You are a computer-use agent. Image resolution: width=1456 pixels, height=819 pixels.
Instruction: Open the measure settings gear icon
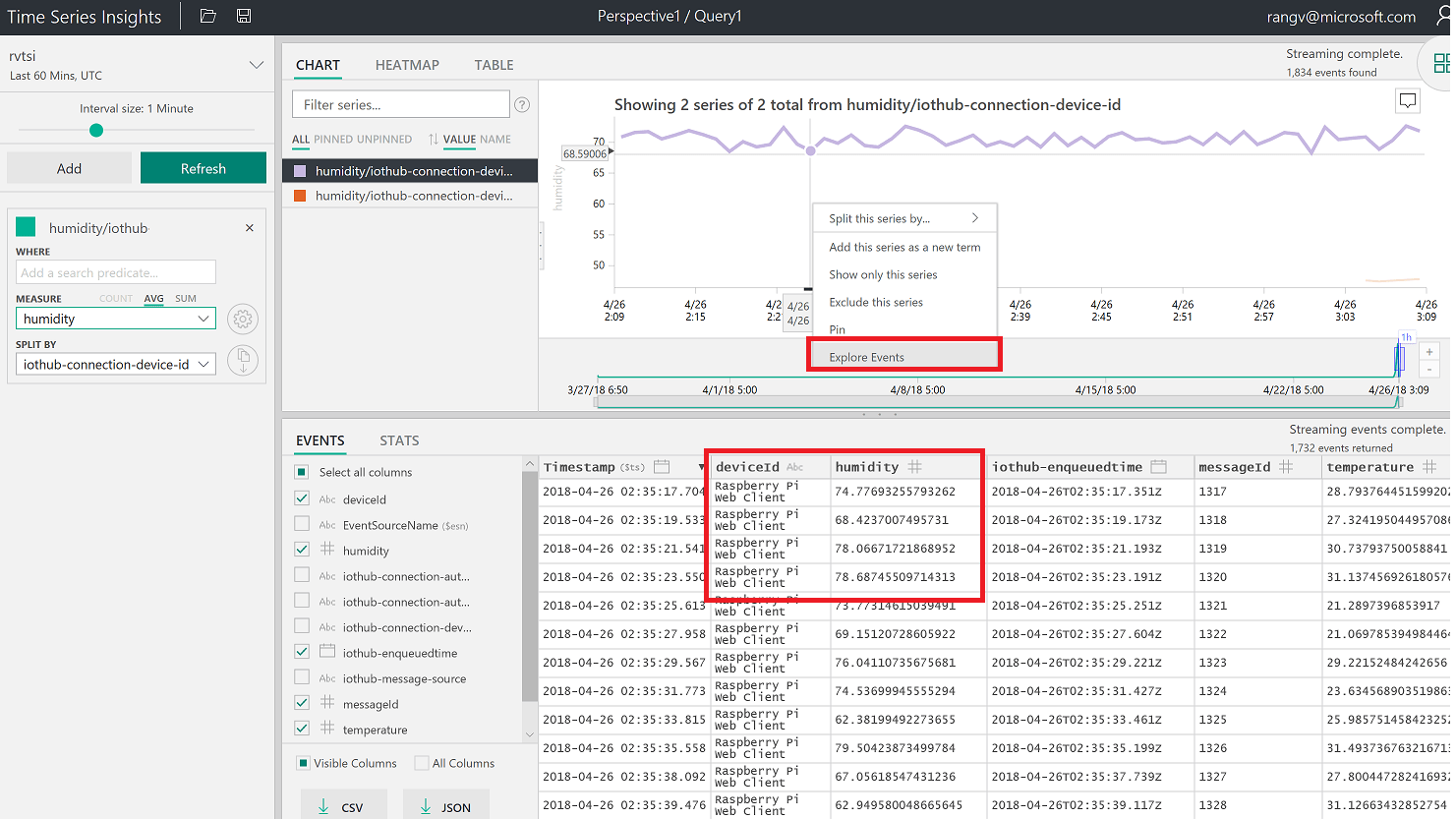(x=243, y=319)
